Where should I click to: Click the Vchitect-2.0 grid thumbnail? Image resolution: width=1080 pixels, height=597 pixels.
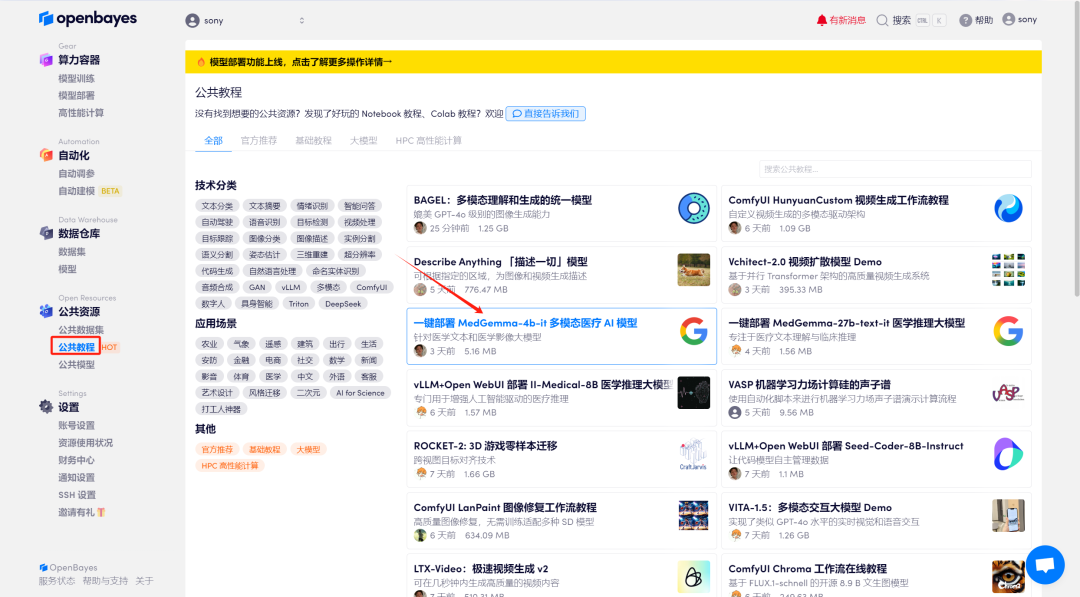coord(1008,270)
